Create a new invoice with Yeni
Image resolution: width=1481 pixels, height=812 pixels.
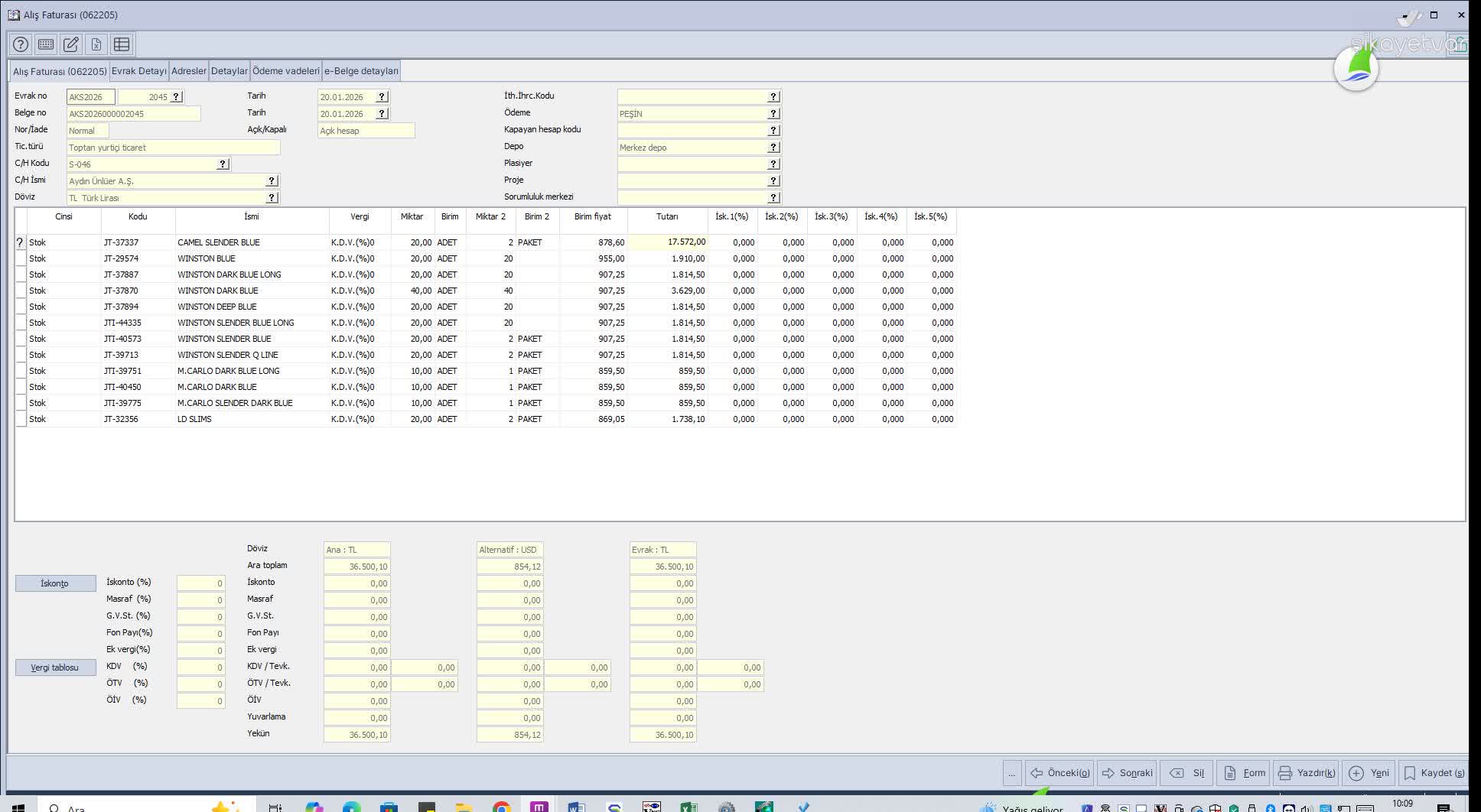click(1369, 773)
